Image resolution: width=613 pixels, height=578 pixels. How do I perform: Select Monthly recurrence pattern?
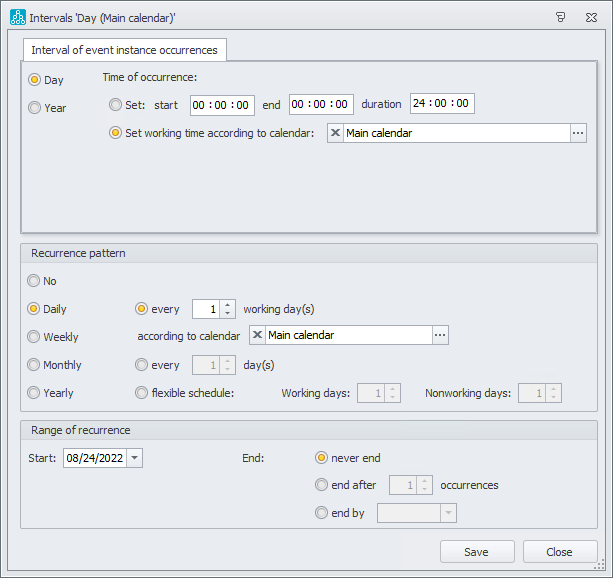click(x=35, y=365)
